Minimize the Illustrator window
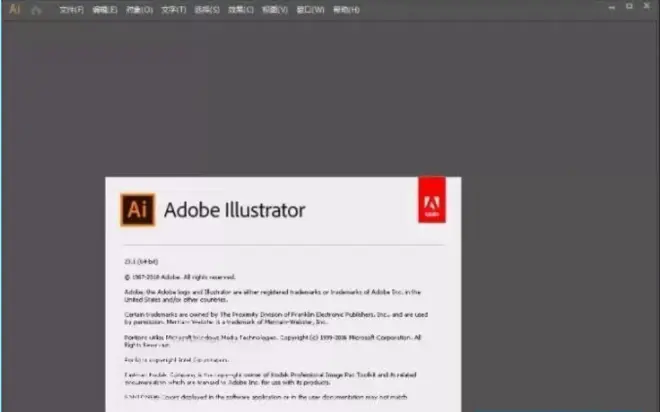This screenshot has height=412, width=660. (x=612, y=7)
